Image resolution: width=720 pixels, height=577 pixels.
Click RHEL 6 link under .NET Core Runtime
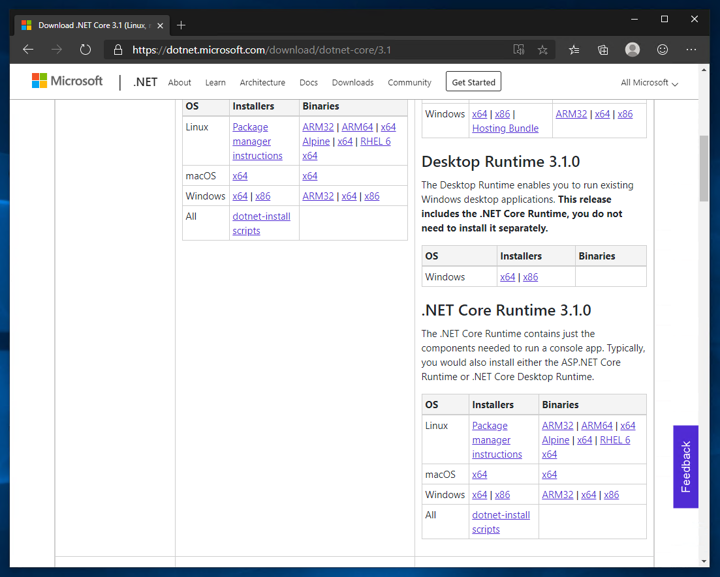(615, 440)
